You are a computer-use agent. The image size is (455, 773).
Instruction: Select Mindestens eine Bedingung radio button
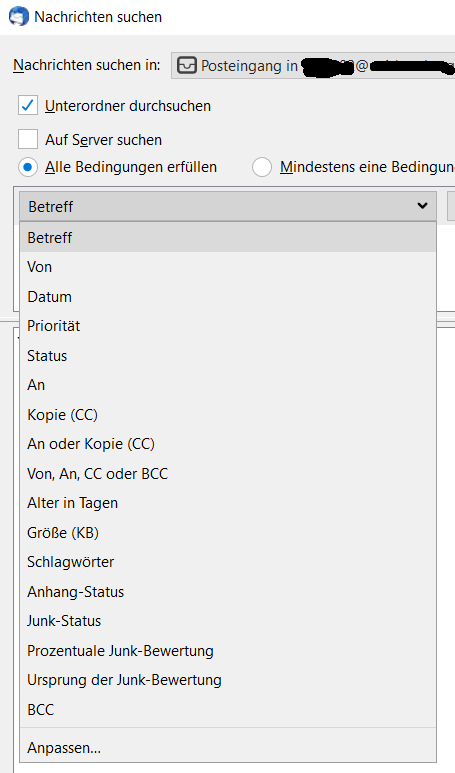(x=262, y=167)
